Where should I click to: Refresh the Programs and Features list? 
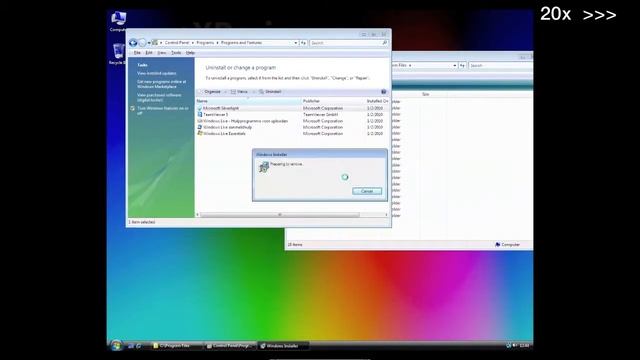tap(303, 43)
